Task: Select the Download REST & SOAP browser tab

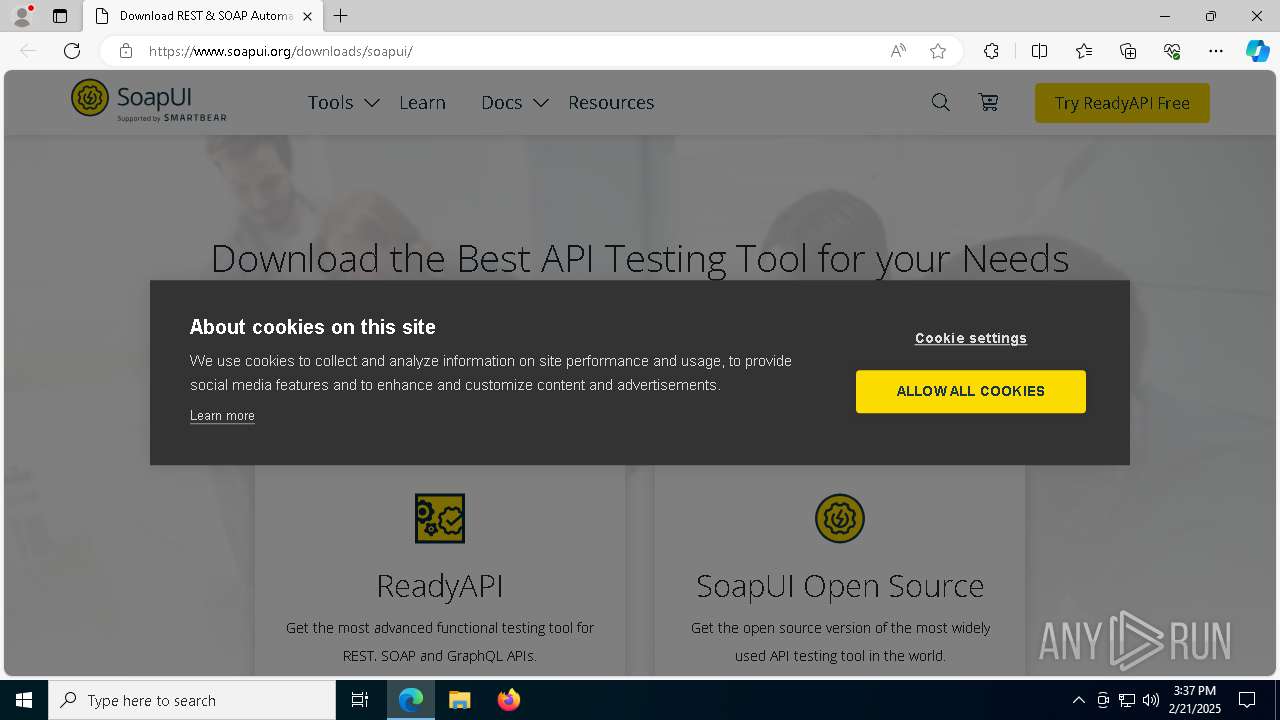Action: coord(202,16)
